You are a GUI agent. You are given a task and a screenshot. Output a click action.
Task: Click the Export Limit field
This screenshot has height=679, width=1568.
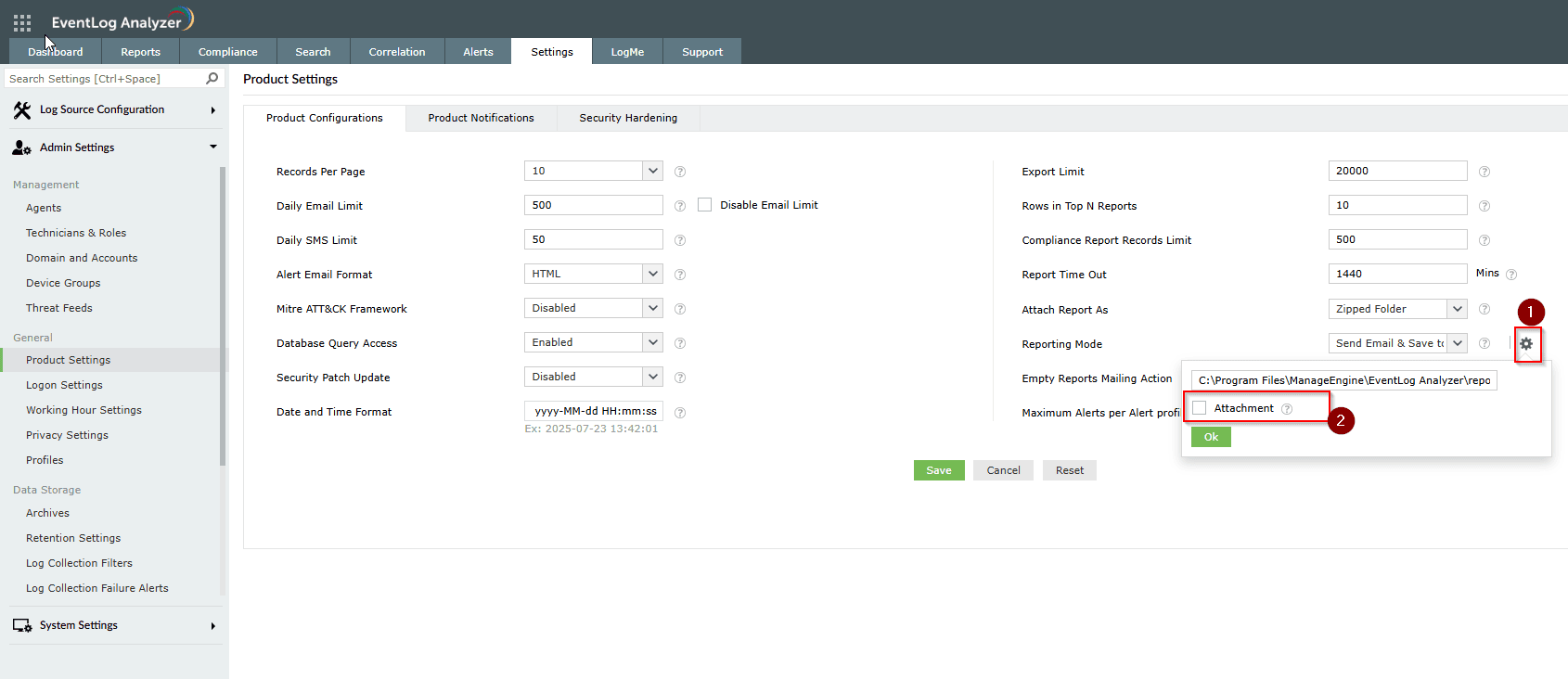[1397, 171]
